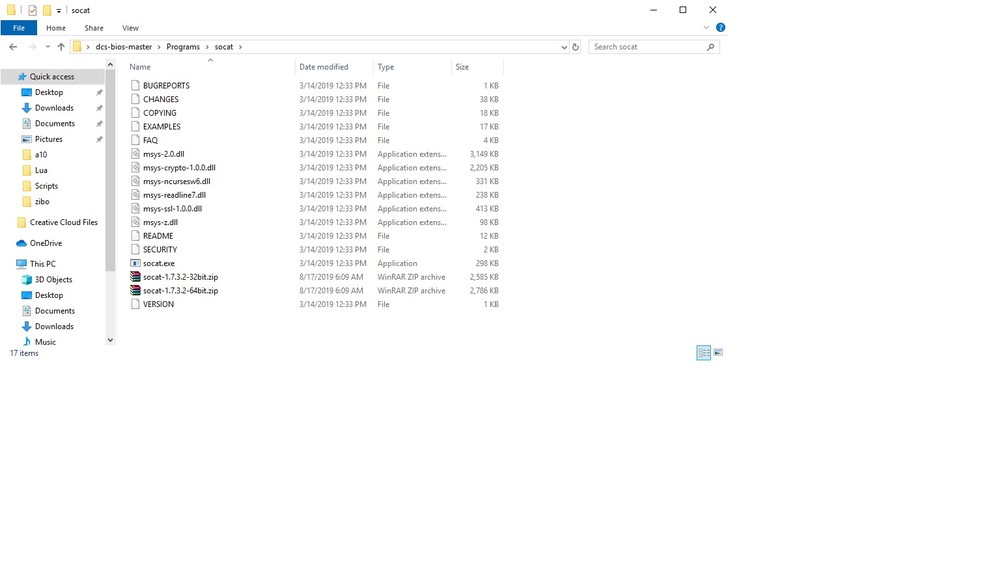Image resolution: width=1000 pixels, height=562 pixels.
Task: Select the CHANGES file
Action: 161,99
